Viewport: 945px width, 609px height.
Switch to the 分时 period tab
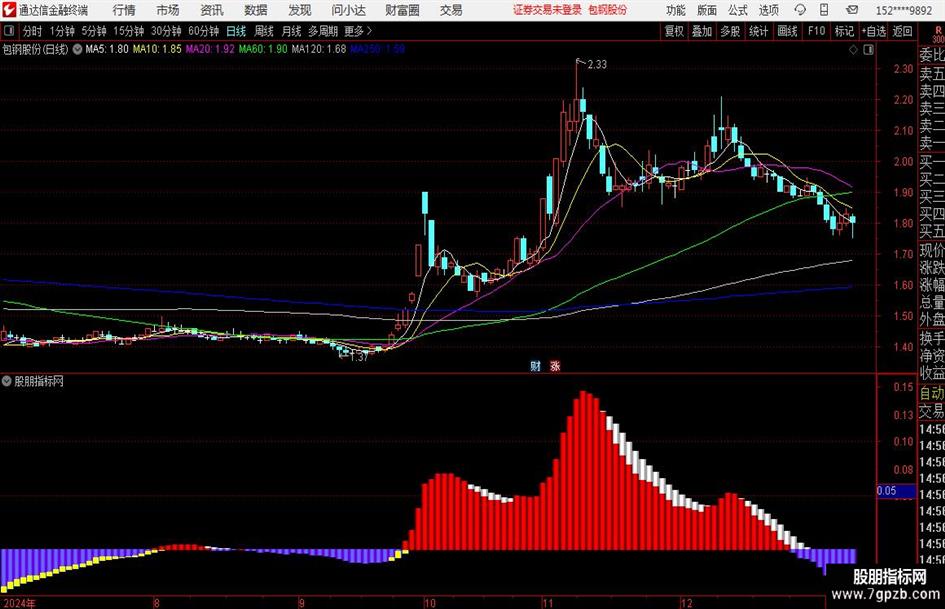click(32, 31)
